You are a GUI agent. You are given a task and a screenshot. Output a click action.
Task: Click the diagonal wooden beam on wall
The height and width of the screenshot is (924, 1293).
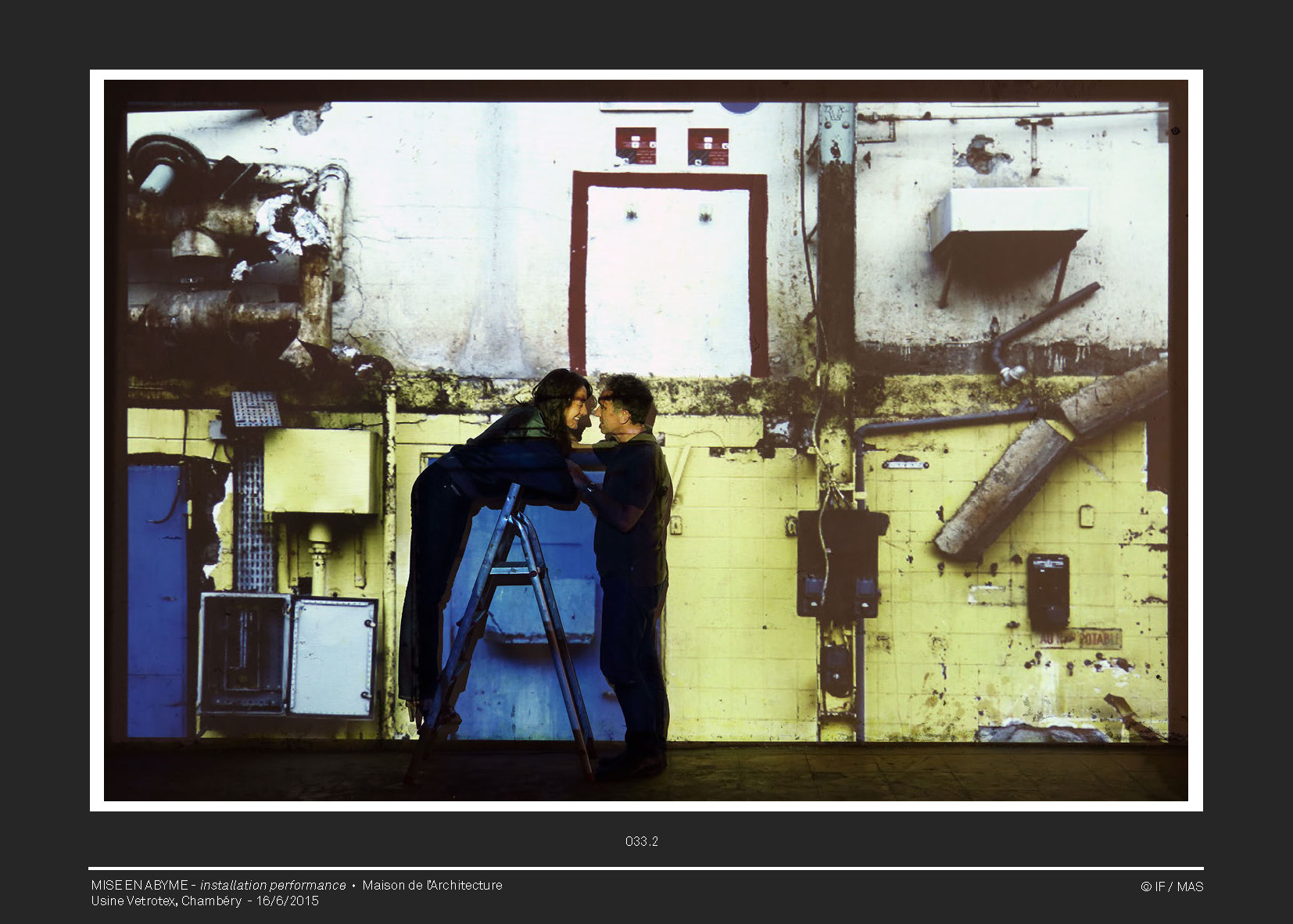[x=1048, y=461]
